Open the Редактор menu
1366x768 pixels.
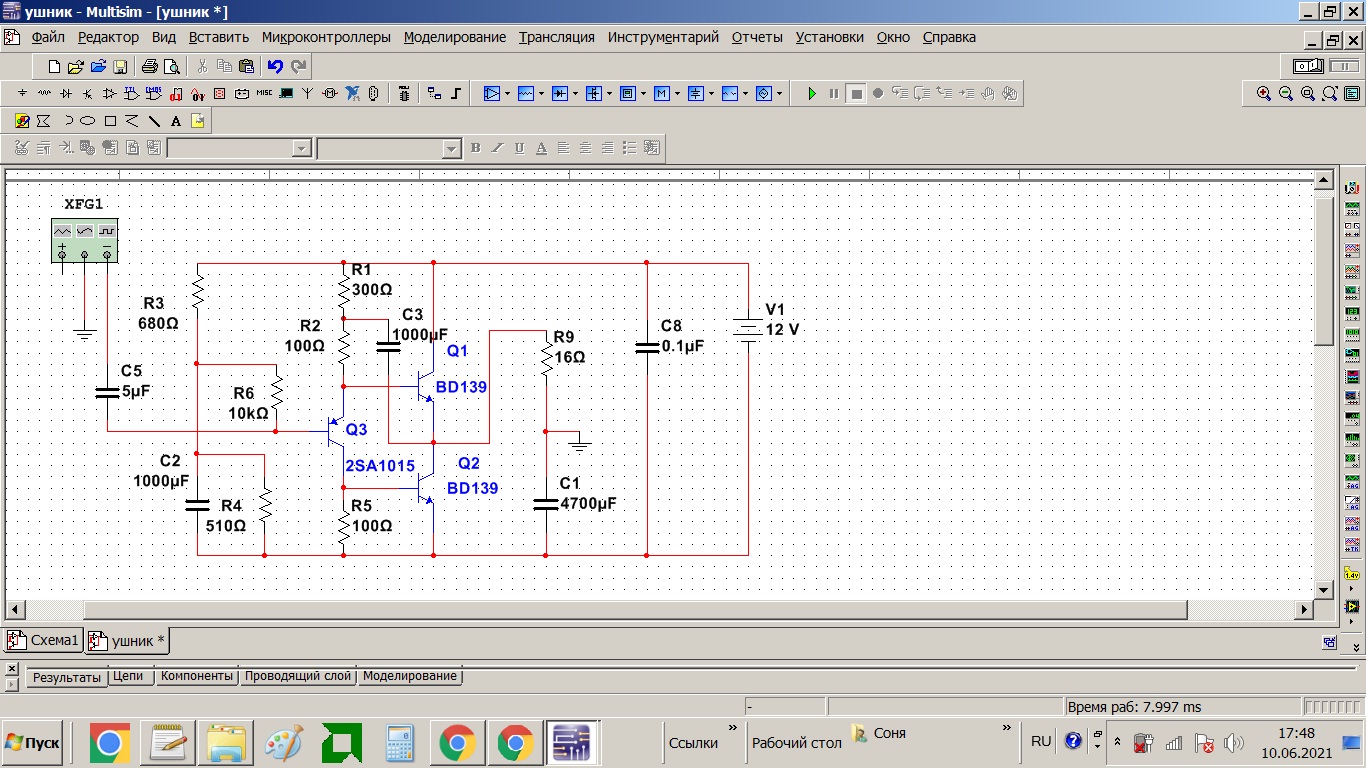[x=108, y=37]
